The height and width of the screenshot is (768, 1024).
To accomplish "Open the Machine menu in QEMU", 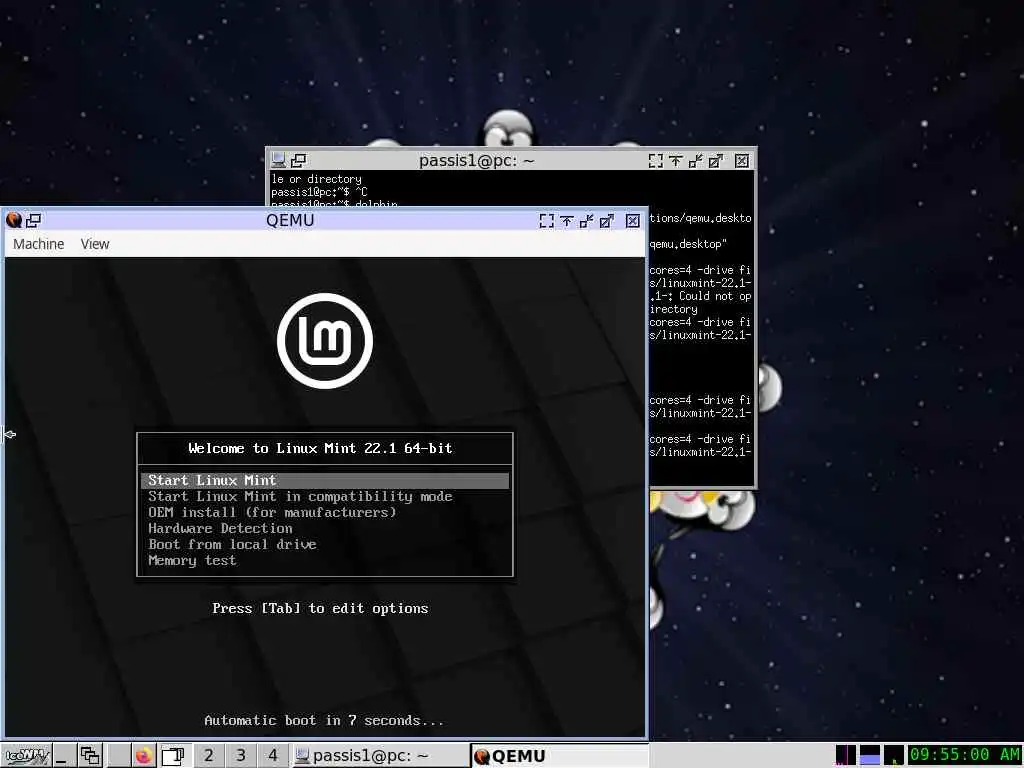I will [x=39, y=244].
